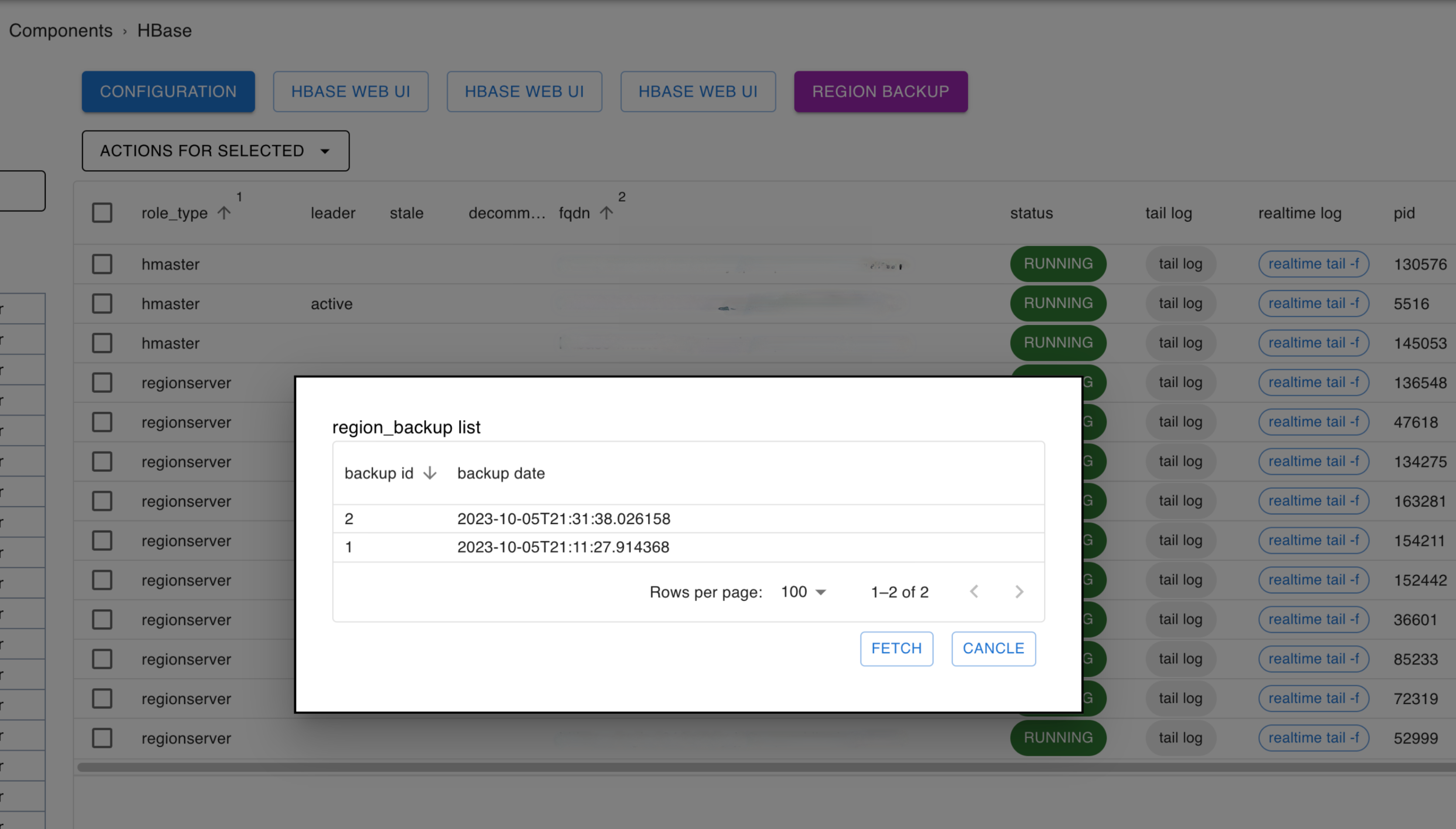This screenshot has height=829, width=1456.
Task: Check the hmaster row with pid 145053
Action: click(x=102, y=343)
